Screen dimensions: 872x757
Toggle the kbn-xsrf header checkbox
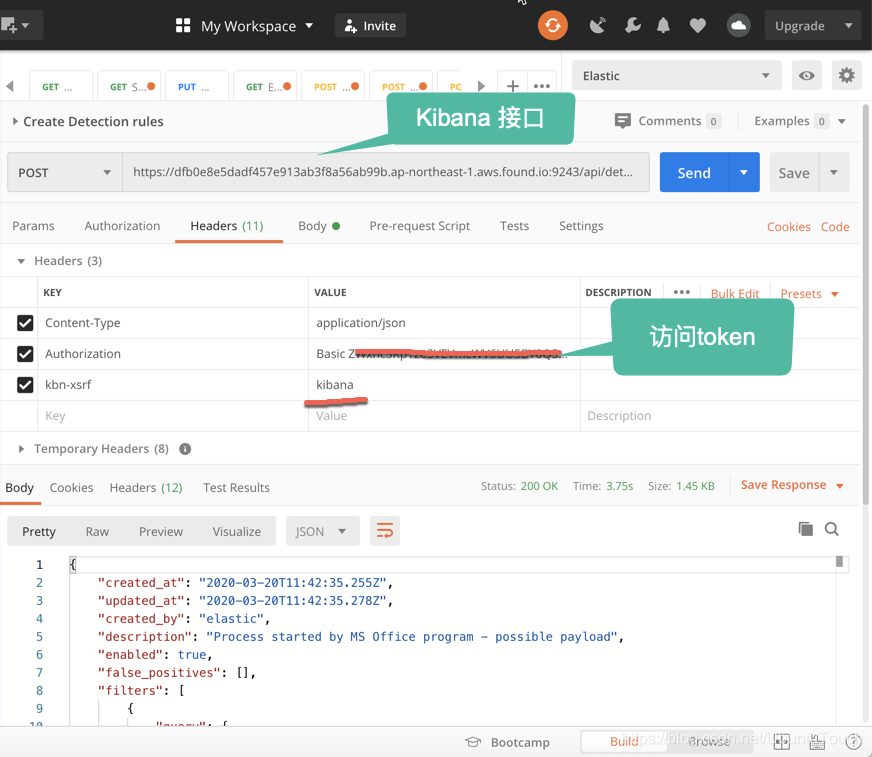point(25,385)
